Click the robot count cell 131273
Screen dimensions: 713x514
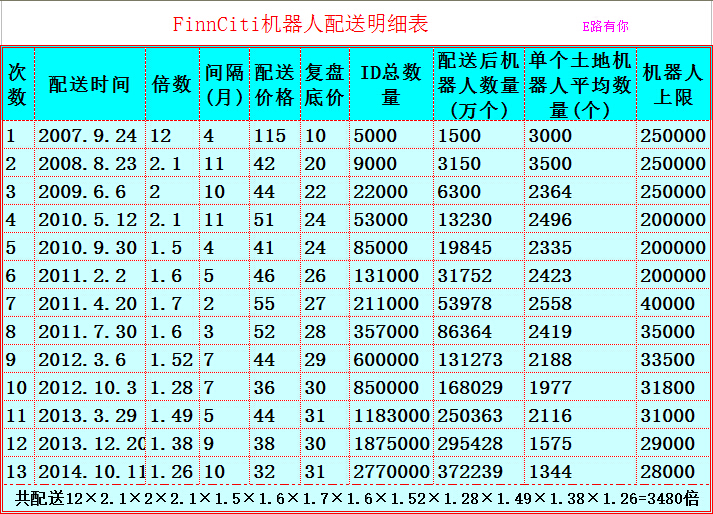479,359
